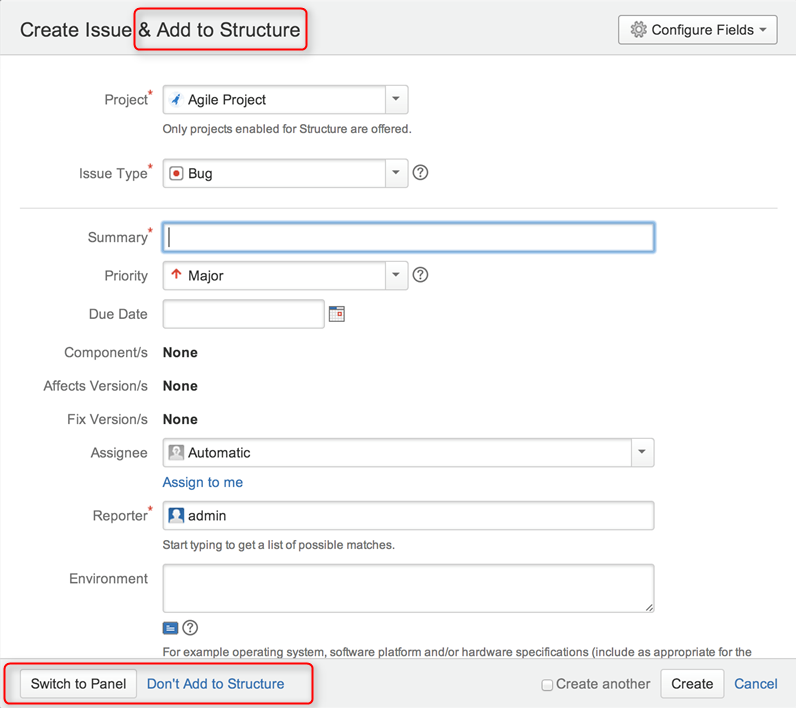Click the Assign to me link
Image resolution: width=796 pixels, height=708 pixels.
[203, 482]
